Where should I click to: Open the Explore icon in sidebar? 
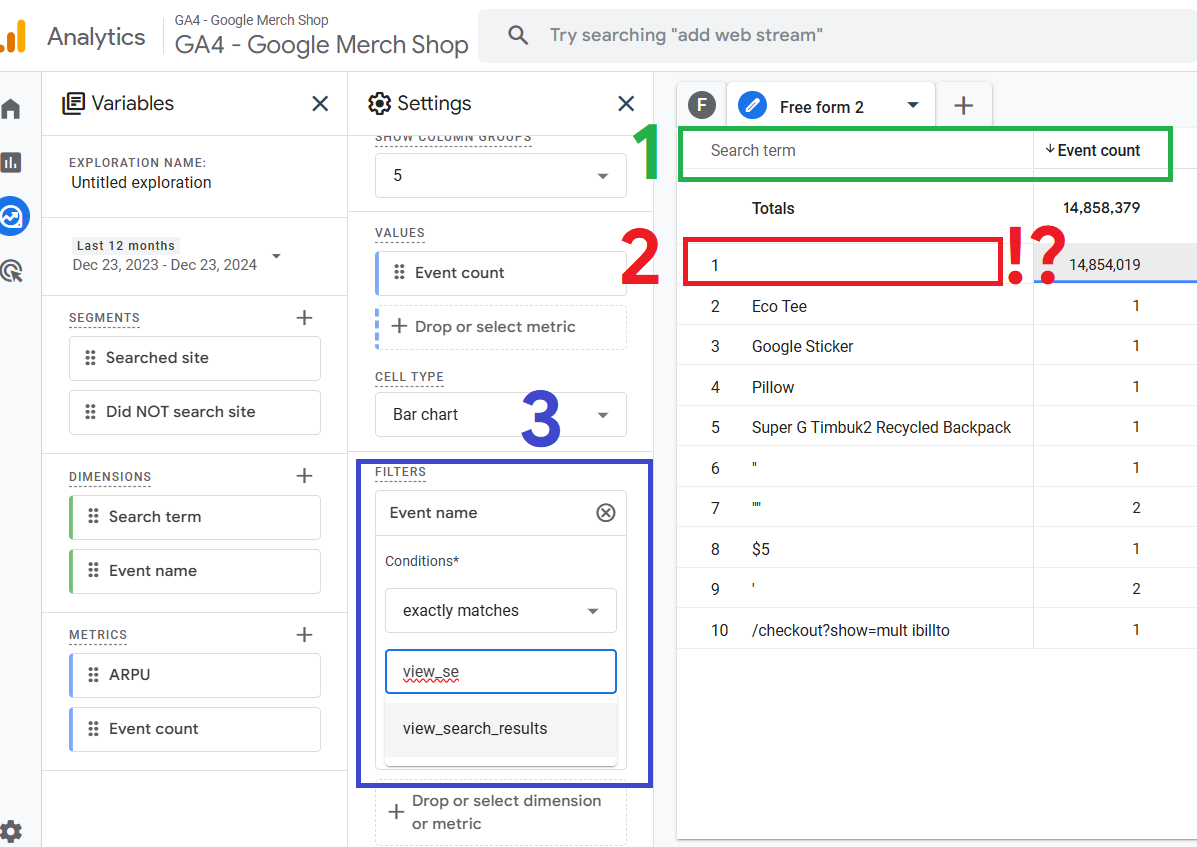(x=12, y=217)
